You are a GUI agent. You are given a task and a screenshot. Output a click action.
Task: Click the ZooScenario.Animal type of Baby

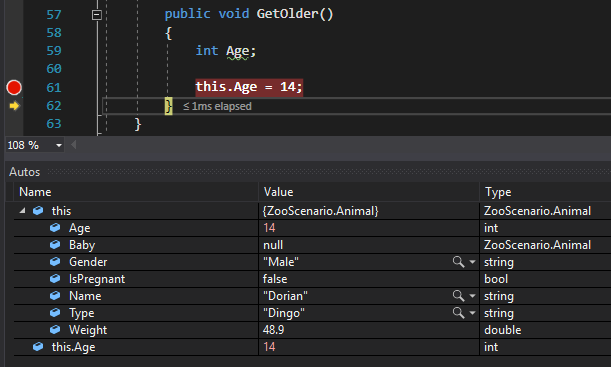pos(537,245)
